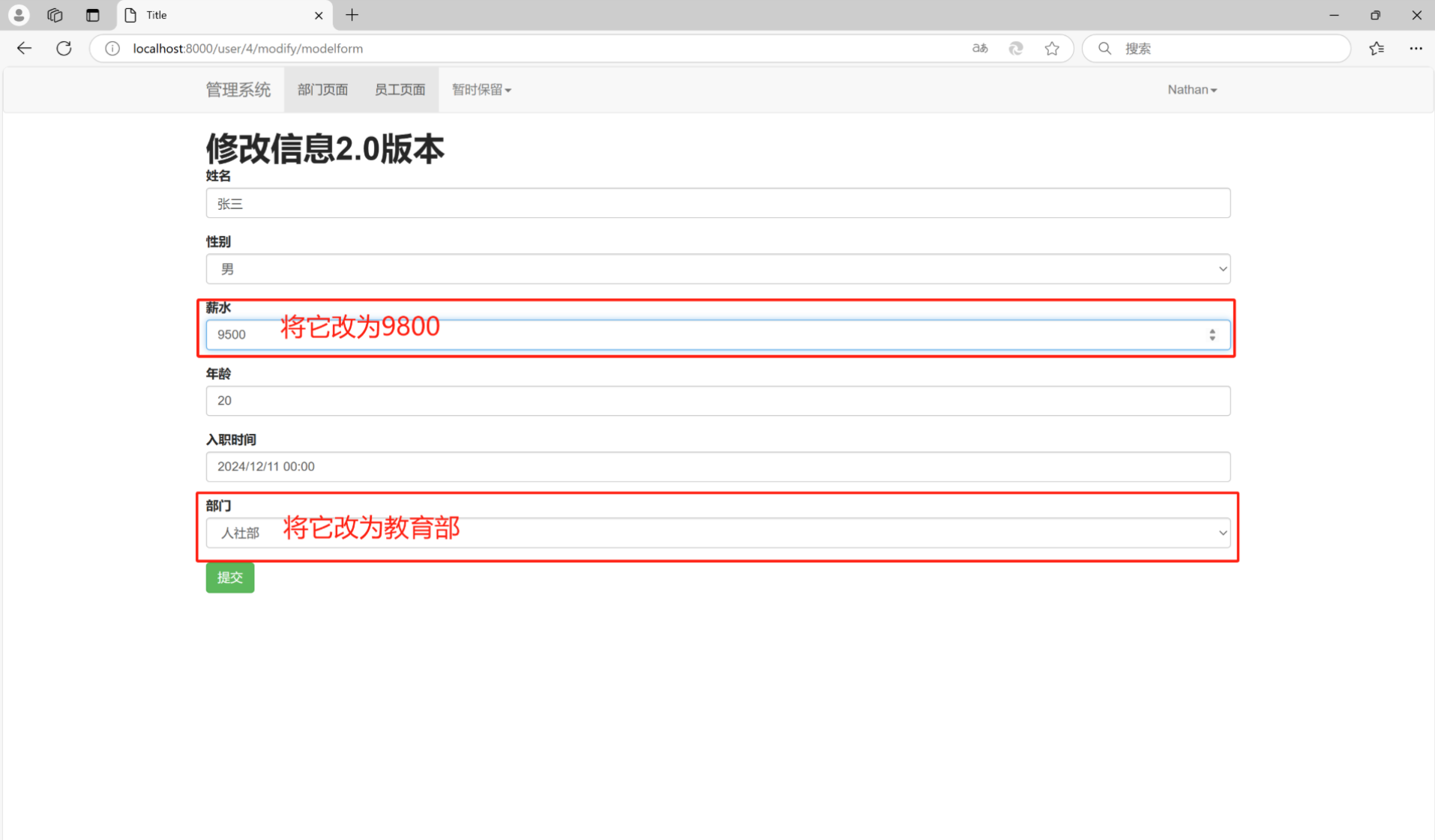
Task: Click the 搜索 search box
Action: [1216, 49]
